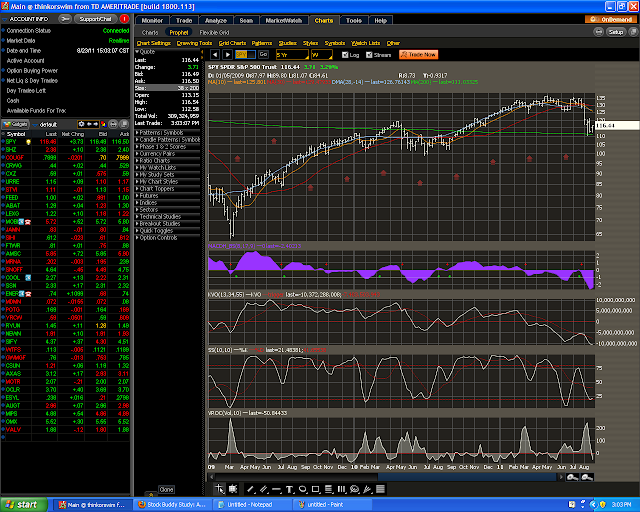
Task: Select the rectangle drawing tool
Action: click(x=316, y=489)
